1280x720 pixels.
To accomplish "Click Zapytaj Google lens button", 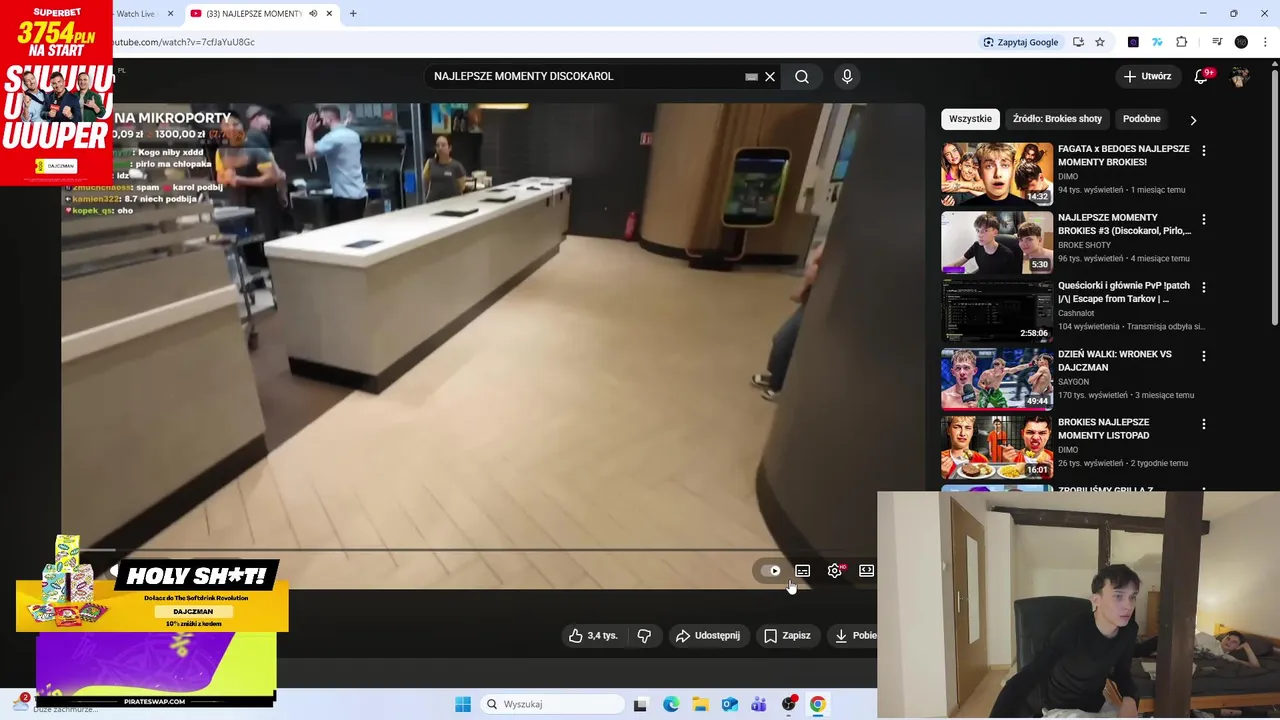I will (1020, 42).
